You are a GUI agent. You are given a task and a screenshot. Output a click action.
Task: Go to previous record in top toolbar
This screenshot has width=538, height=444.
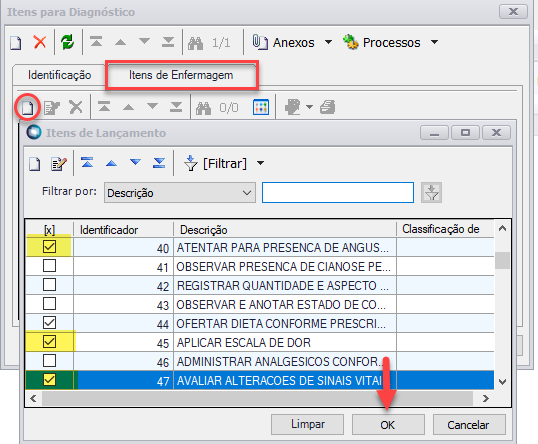tap(120, 42)
